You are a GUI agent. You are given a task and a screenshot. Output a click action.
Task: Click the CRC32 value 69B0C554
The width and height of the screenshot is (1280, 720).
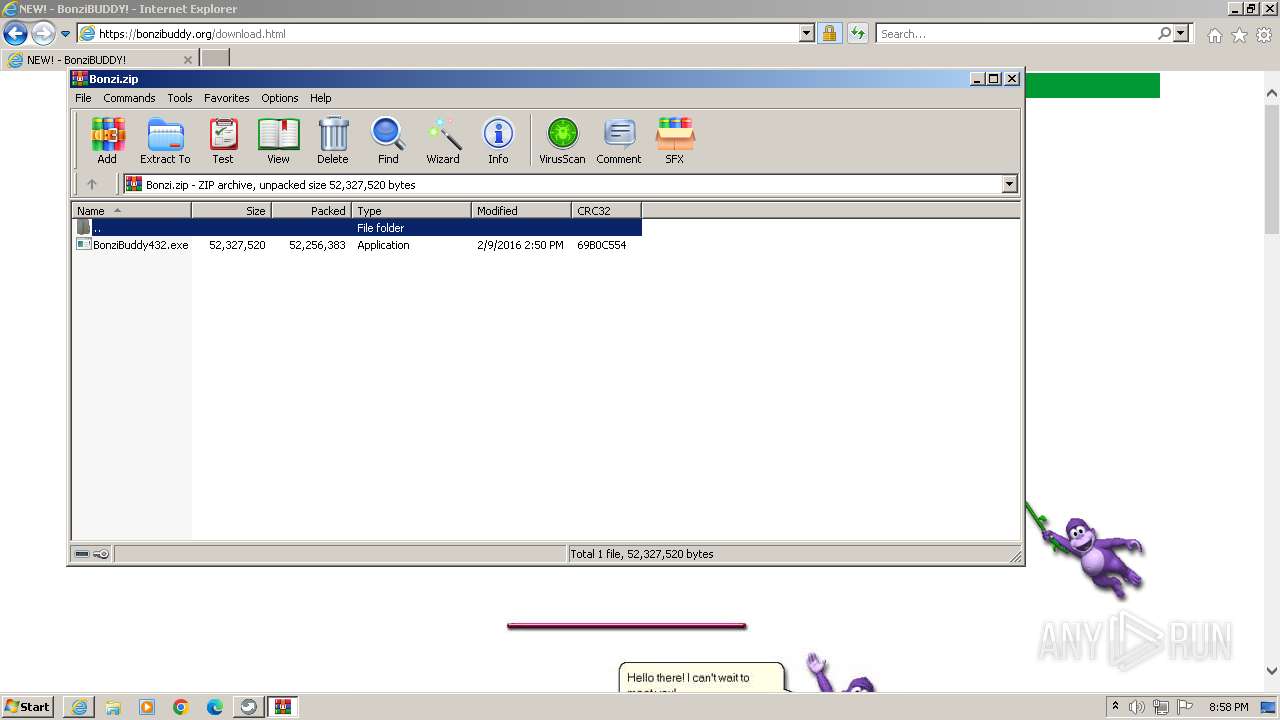(x=601, y=245)
